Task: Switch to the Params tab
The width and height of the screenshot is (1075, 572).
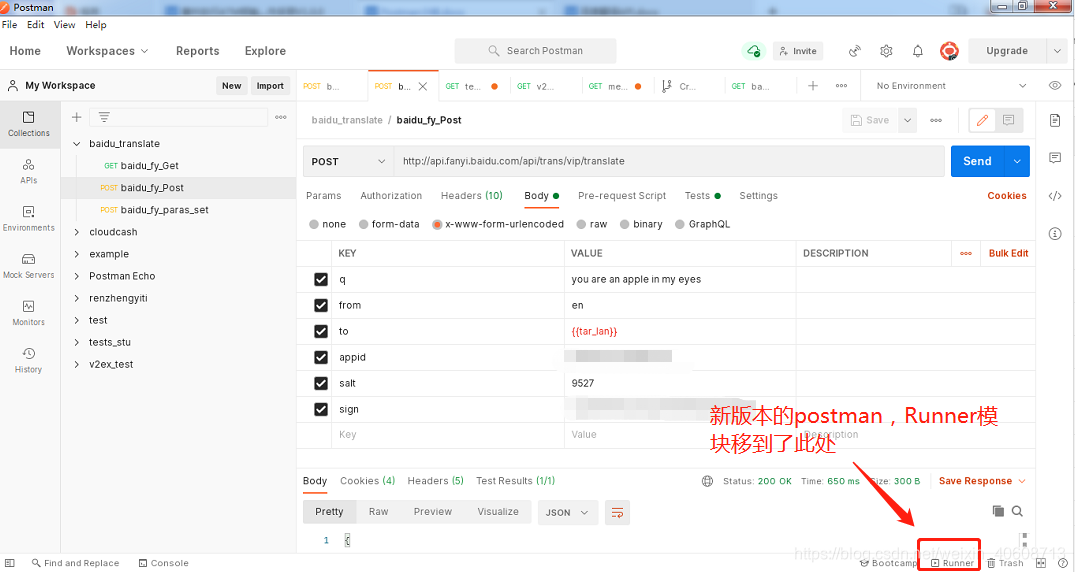Action: tap(324, 195)
